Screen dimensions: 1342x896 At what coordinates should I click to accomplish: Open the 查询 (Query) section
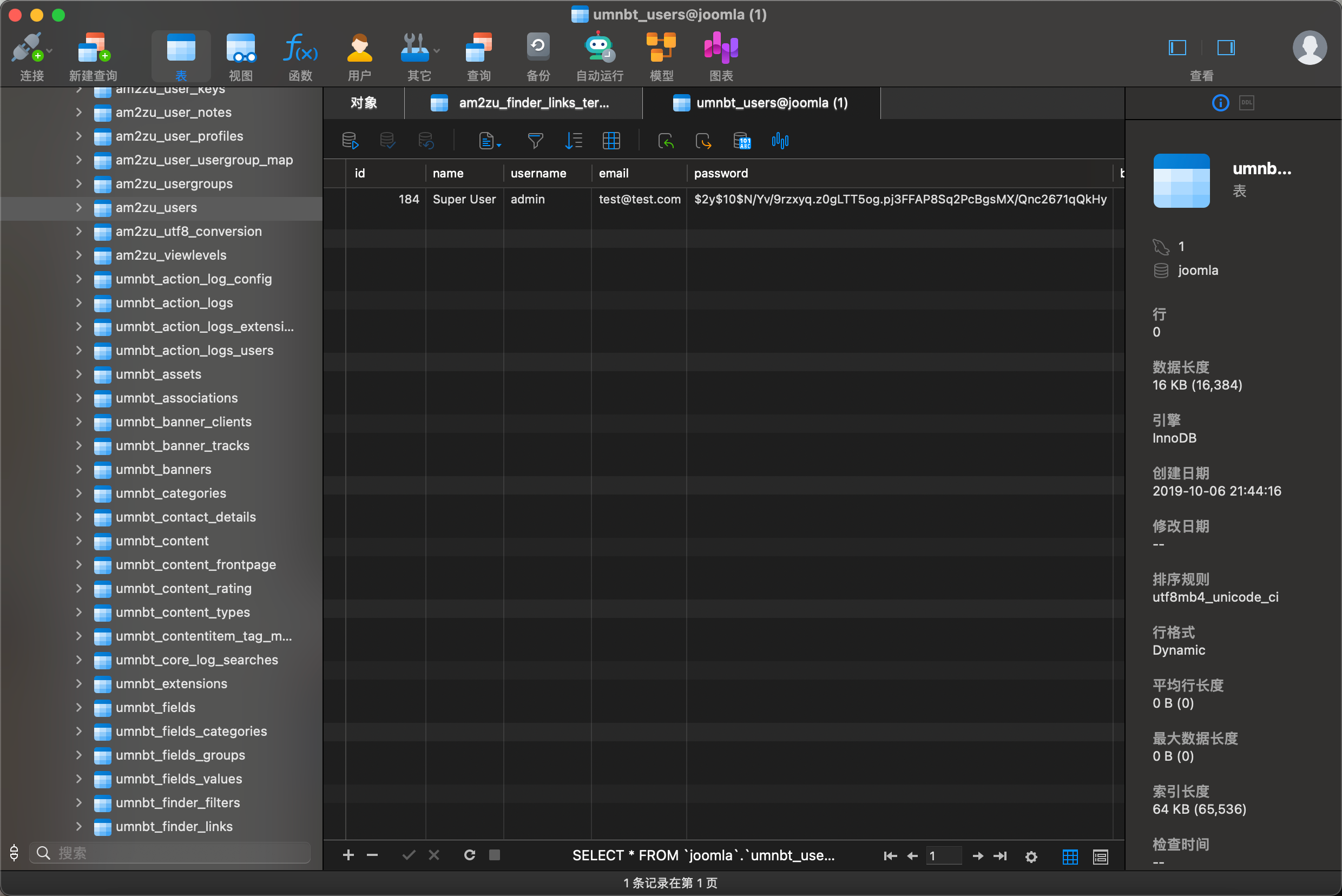(x=478, y=57)
